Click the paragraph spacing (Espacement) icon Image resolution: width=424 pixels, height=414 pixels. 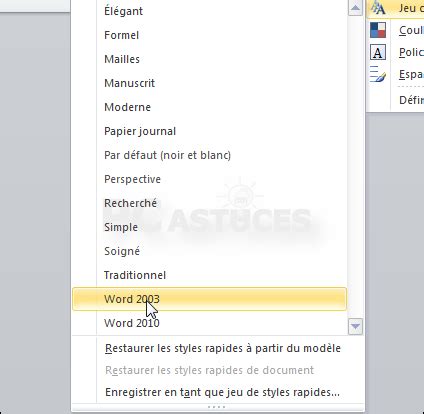pos(378,74)
